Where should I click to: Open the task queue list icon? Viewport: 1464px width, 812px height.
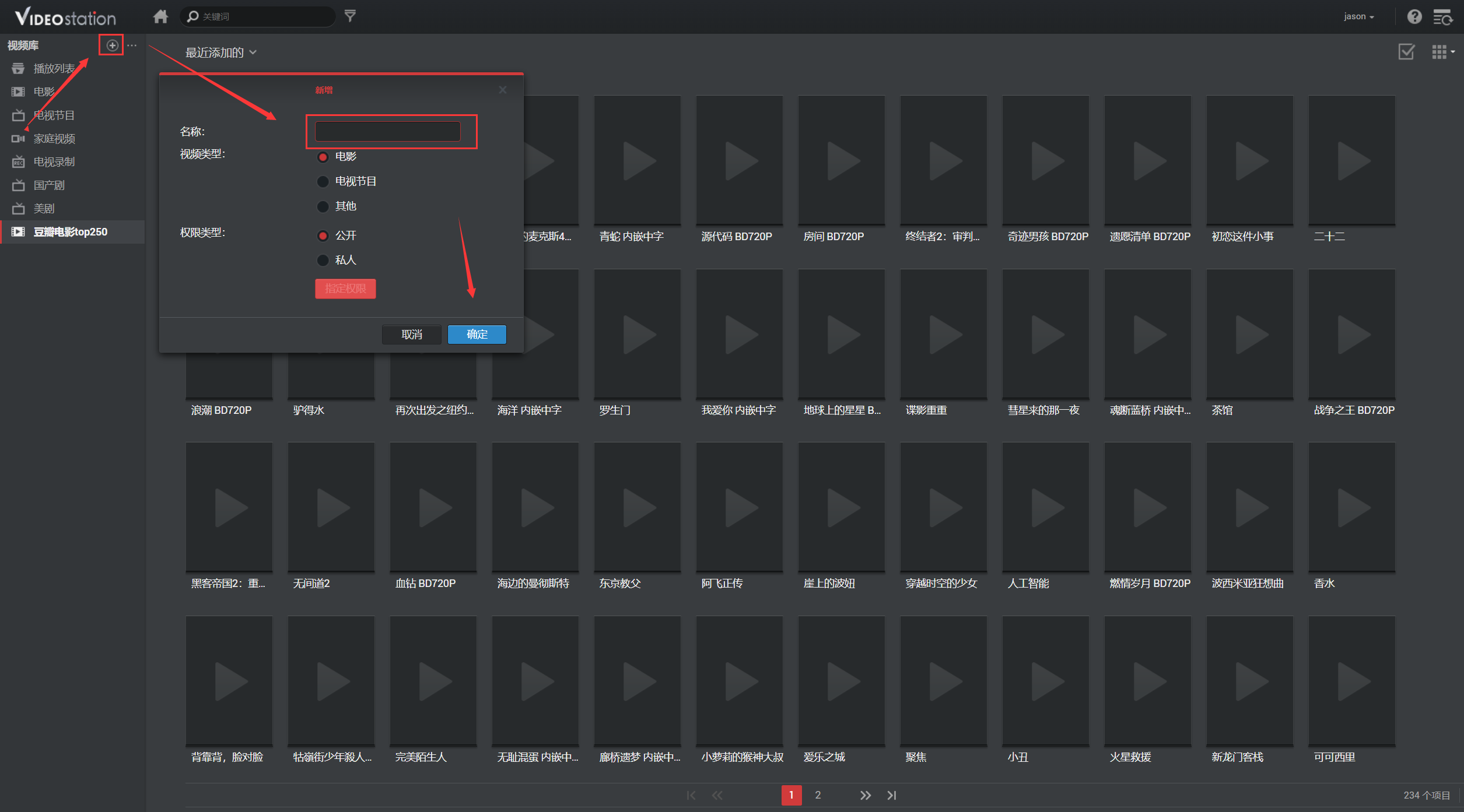coord(1442,17)
